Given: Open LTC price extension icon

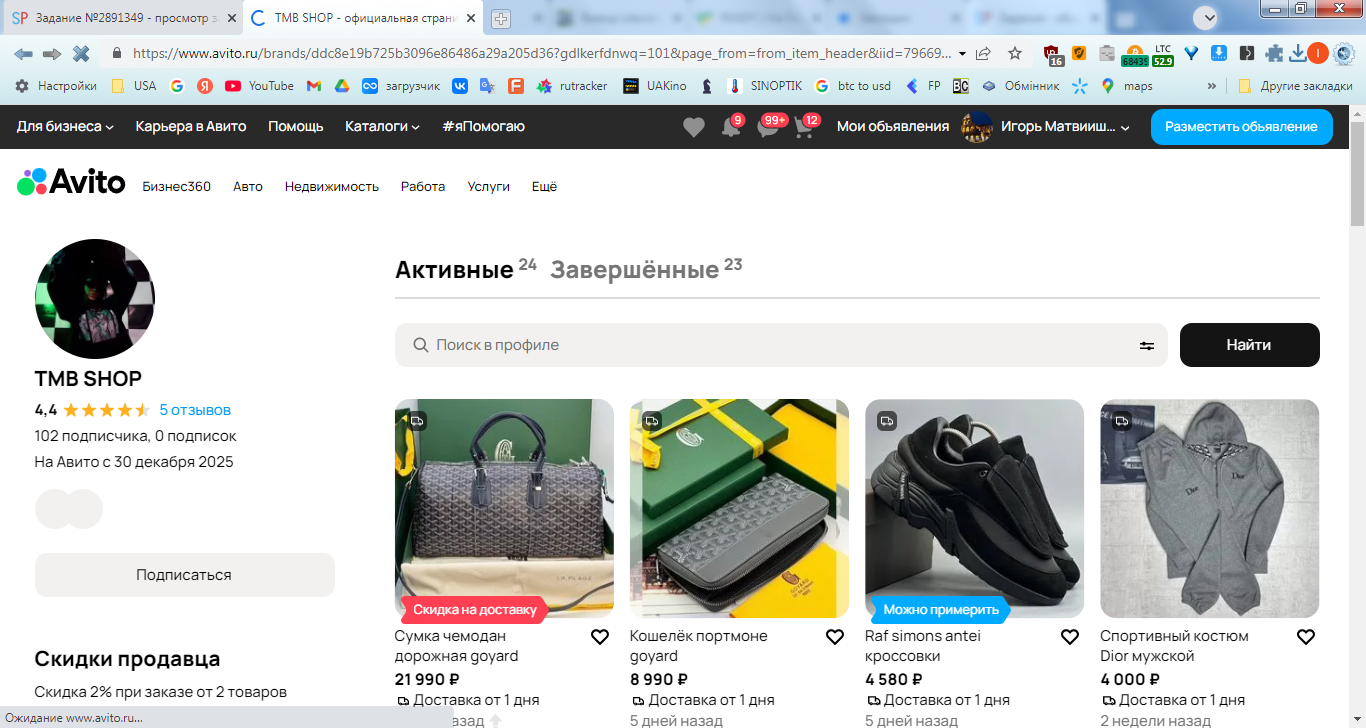Looking at the screenshot, I should (x=1162, y=54).
